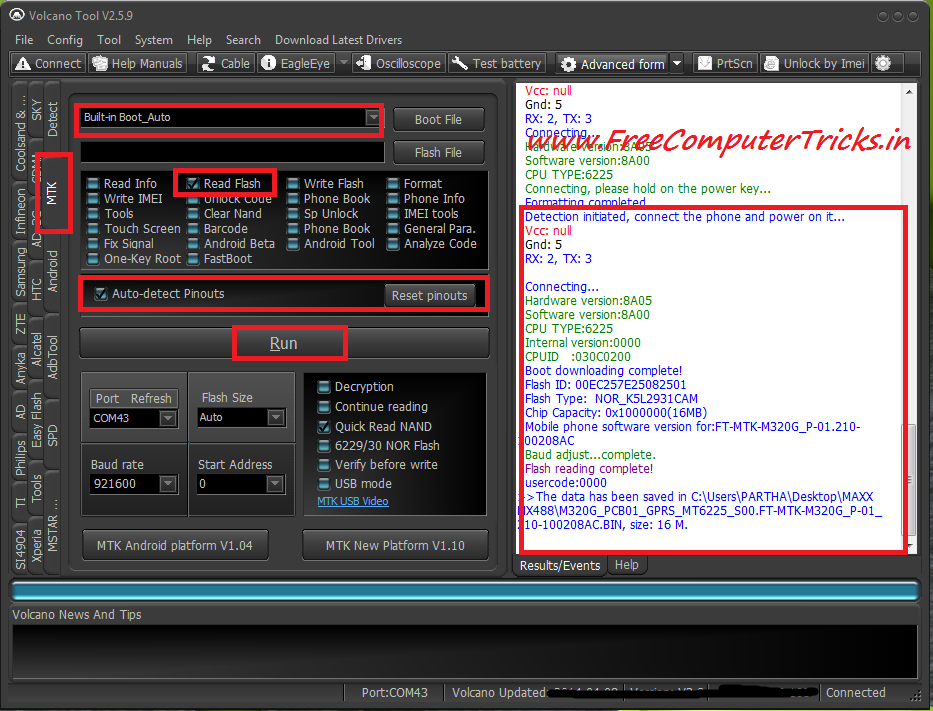Open Advanced form gear button
Image resolution: width=933 pixels, height=711 pixels.
pos(613,64)
